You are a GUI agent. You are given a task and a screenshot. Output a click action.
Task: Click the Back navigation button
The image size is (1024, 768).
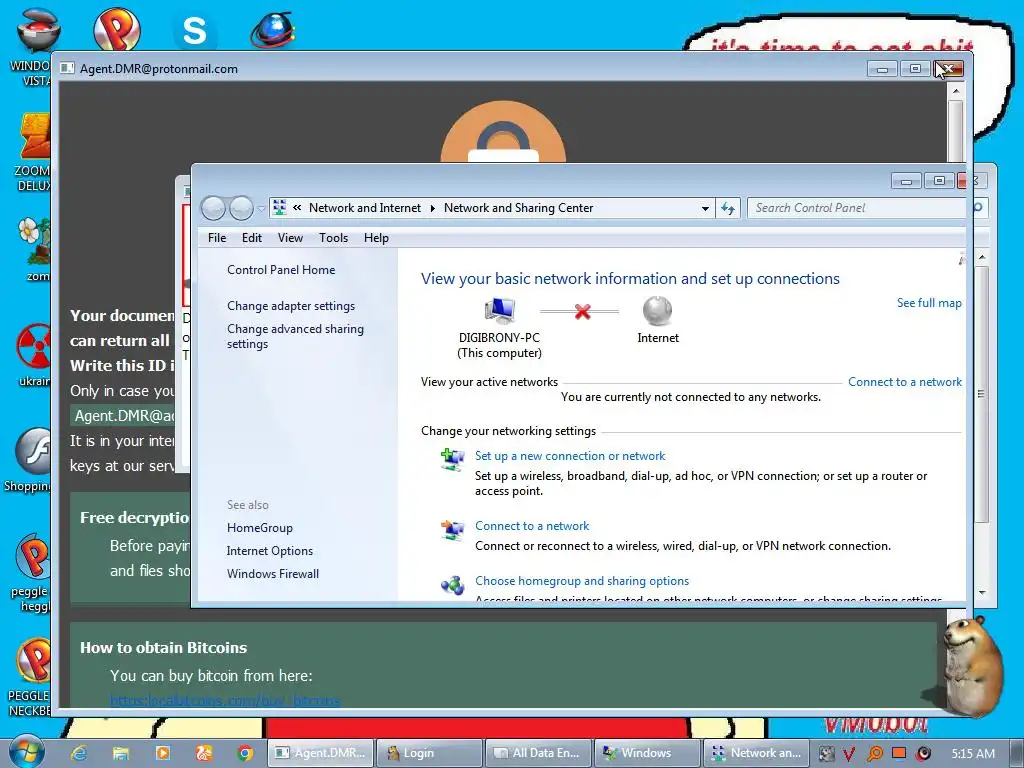(x=214, y=208)
